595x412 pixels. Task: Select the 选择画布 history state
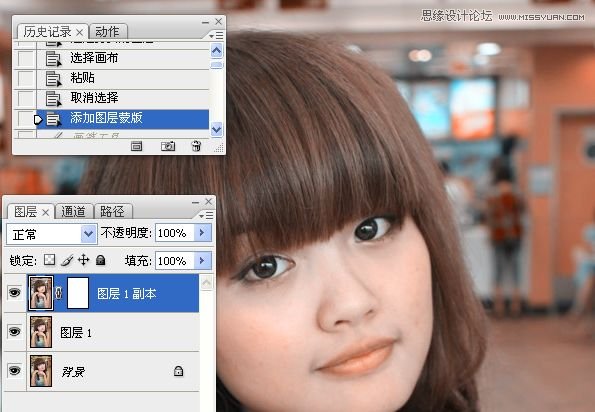coord(122,59)
